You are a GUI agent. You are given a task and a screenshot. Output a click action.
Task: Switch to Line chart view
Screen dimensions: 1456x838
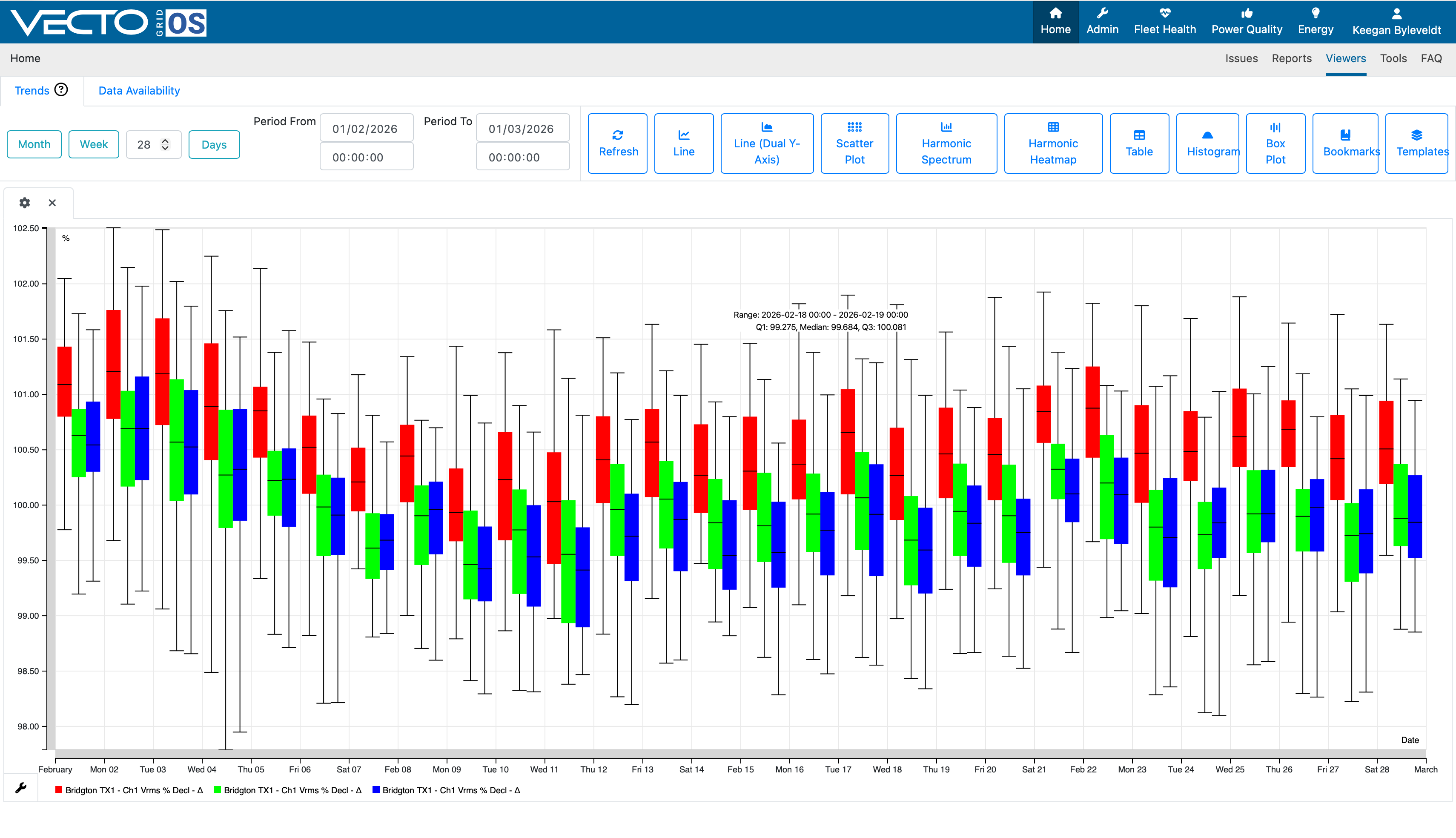click(x=683, y=143)
